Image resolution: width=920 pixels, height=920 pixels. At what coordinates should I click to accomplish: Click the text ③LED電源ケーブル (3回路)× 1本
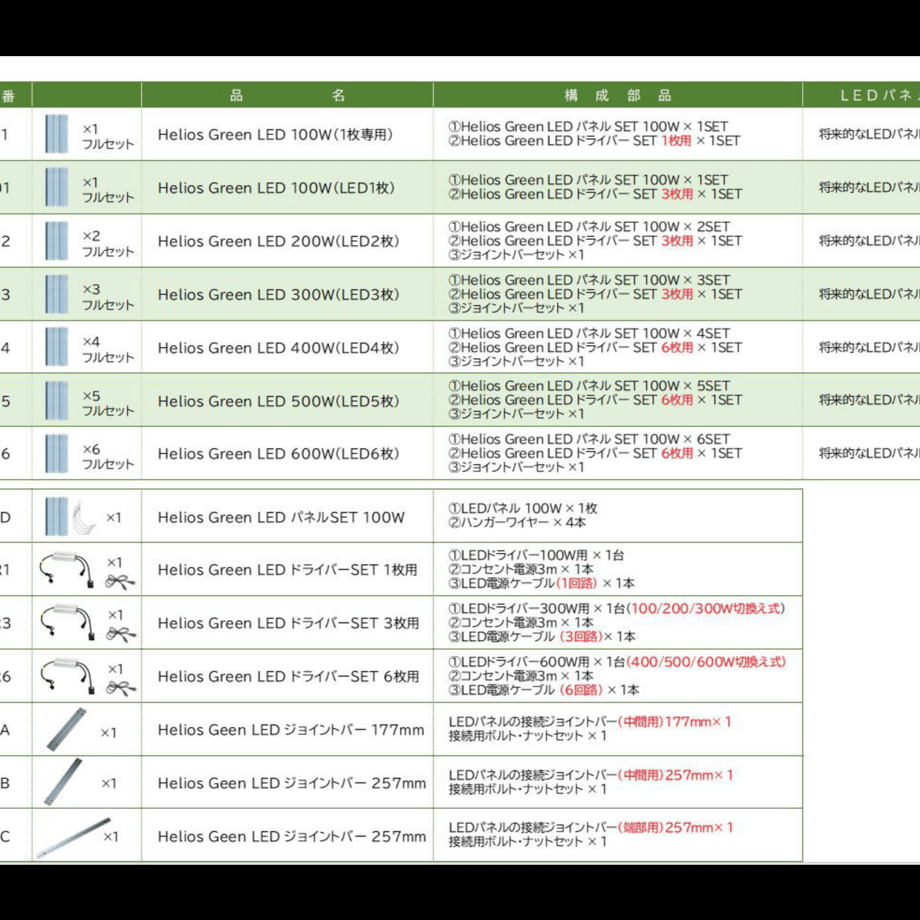[x=542, y=637]
